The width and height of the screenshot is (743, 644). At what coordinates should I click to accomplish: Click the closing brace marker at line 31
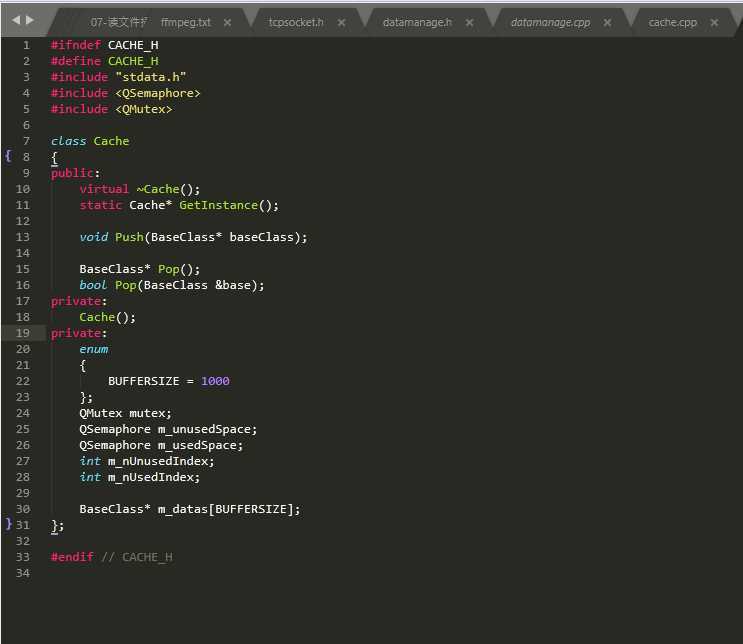point(9,524)
